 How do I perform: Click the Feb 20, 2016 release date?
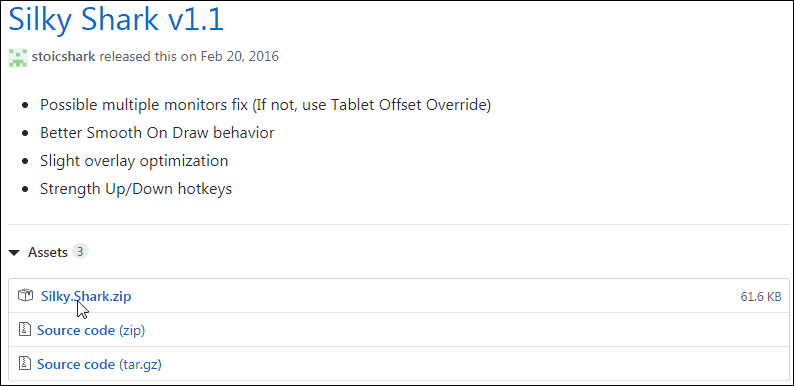(x=240, y=56)
